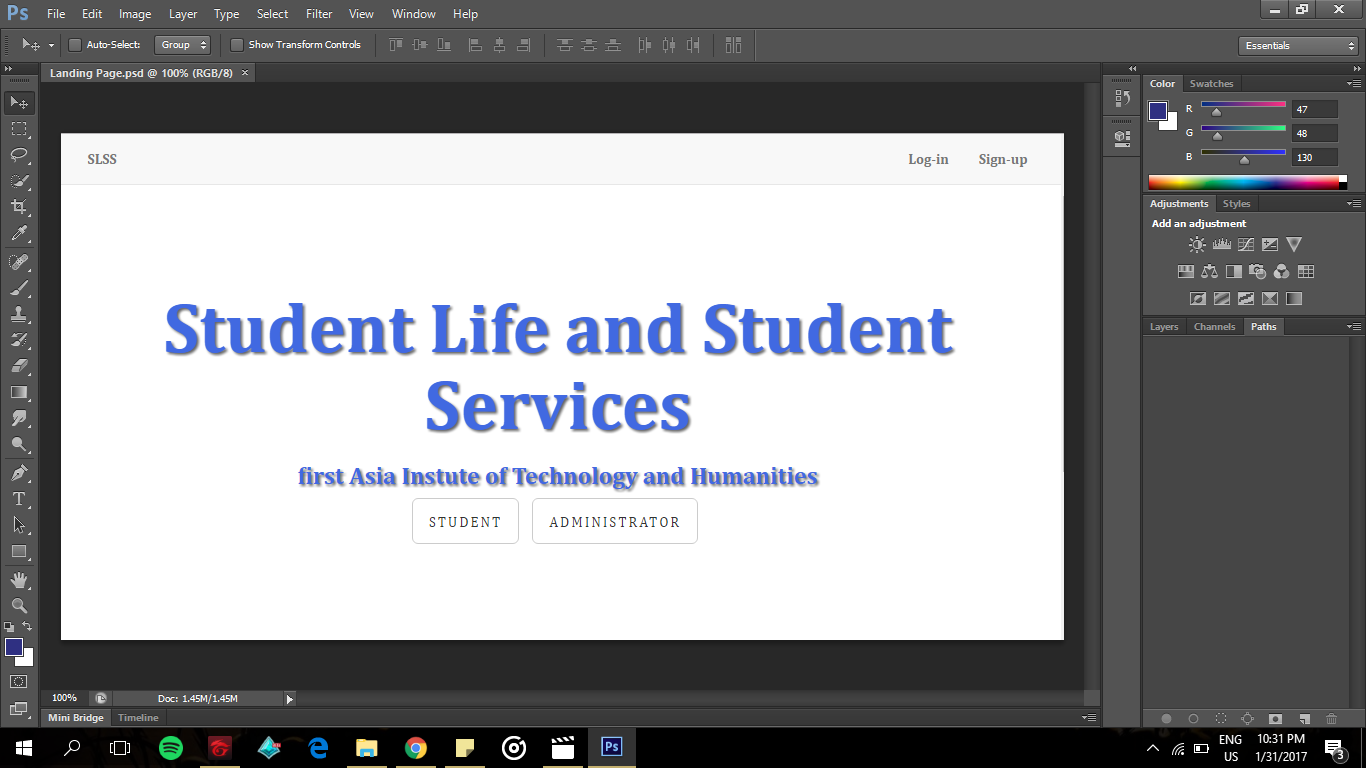
Task: Add a Channel Mixer adjustment
Action: (1282, 271)
